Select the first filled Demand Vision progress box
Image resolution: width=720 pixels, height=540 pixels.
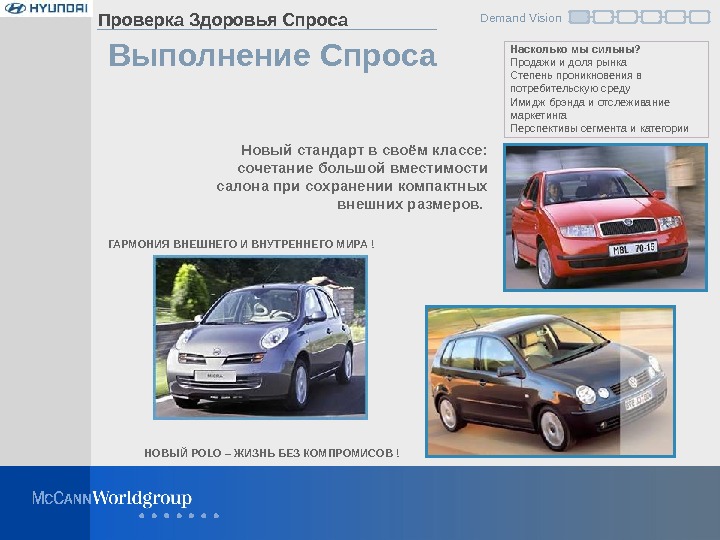[579, 17]
